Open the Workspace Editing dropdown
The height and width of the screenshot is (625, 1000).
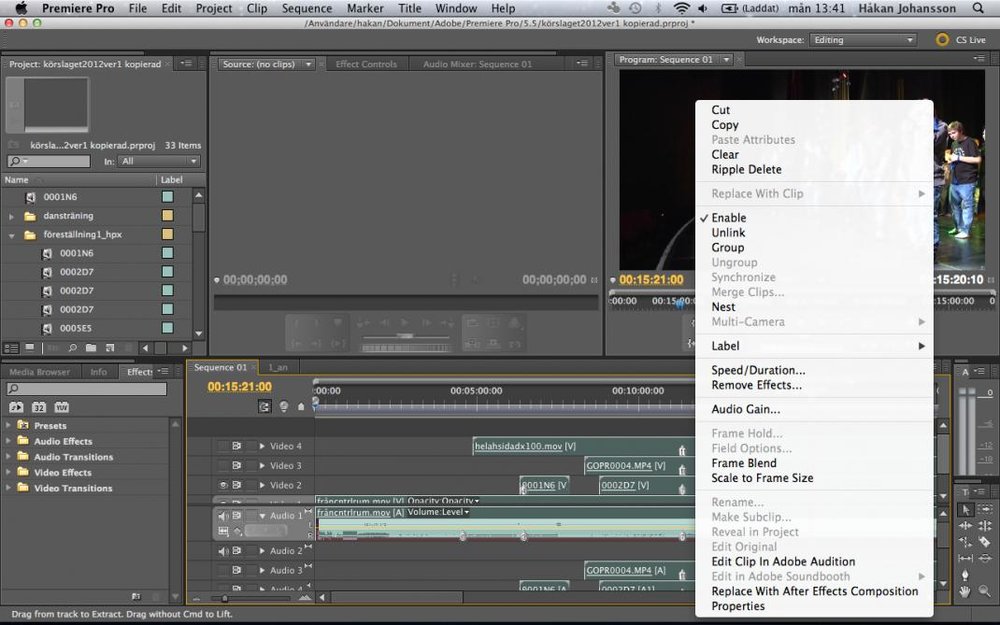(x=863, y=40)
